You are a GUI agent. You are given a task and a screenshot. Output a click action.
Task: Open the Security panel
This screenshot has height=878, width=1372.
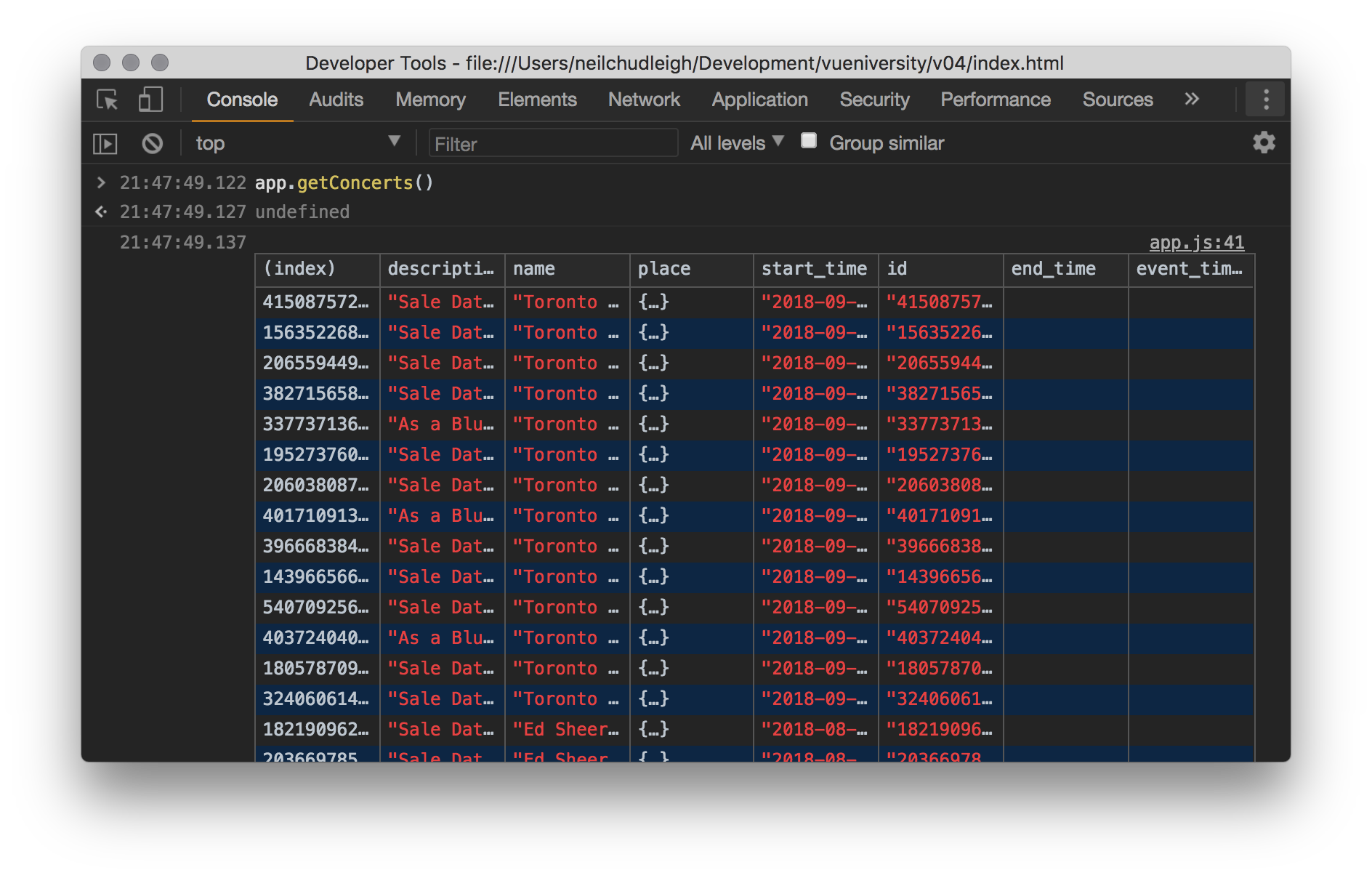tap(874, 100)
